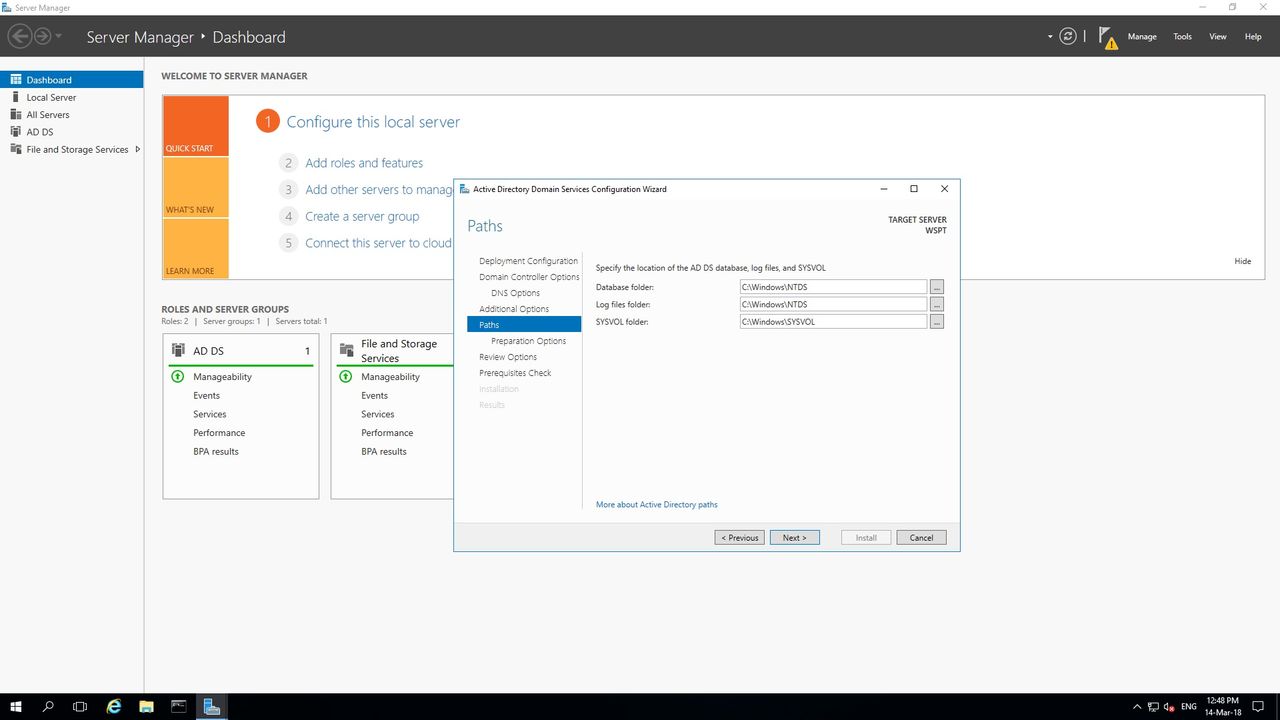Browse for the SYSVOL folder
This screenshot has width=1280, height=720.
pos(937,322)
